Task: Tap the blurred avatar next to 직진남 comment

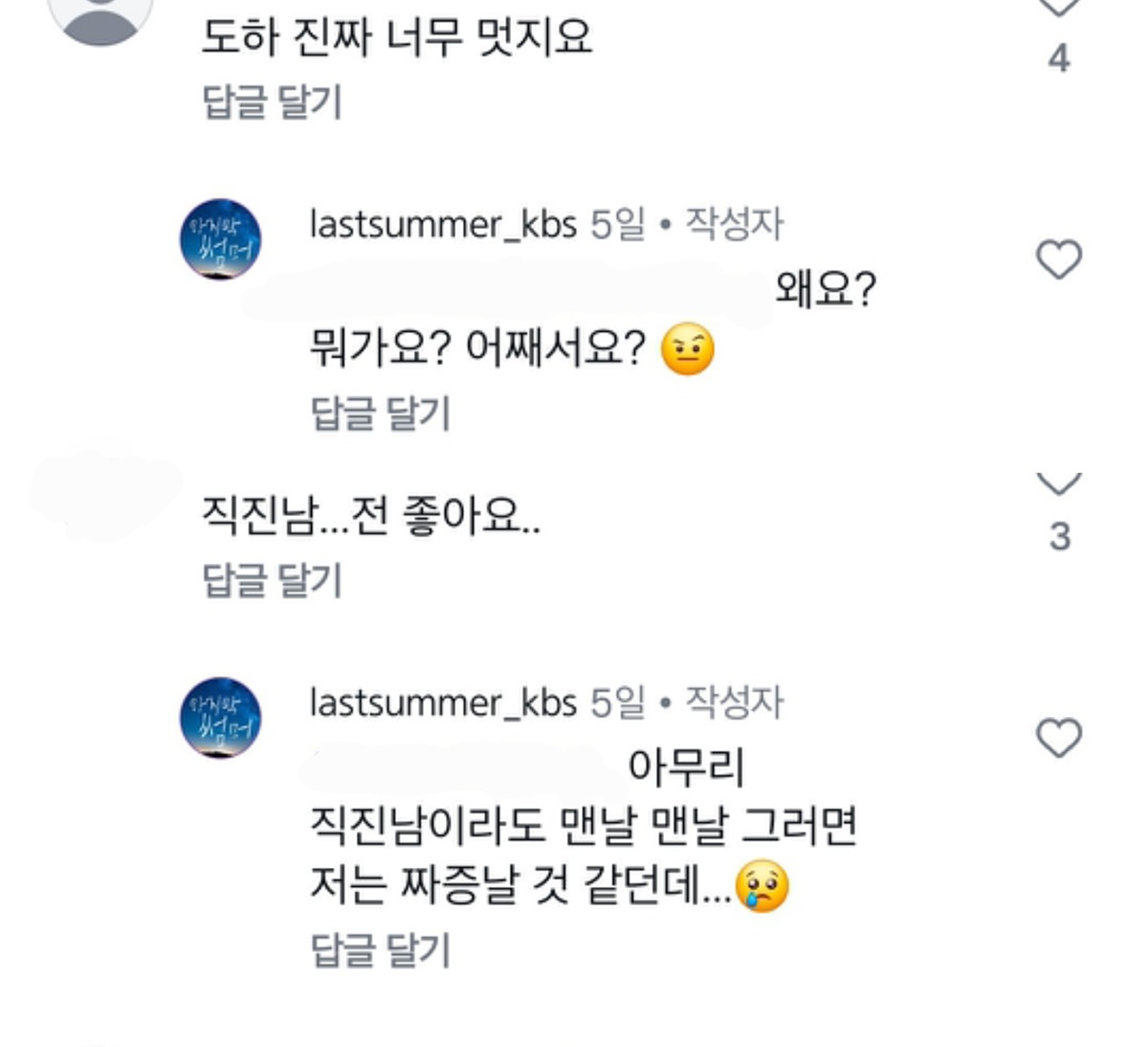Action: click(103, 493)
